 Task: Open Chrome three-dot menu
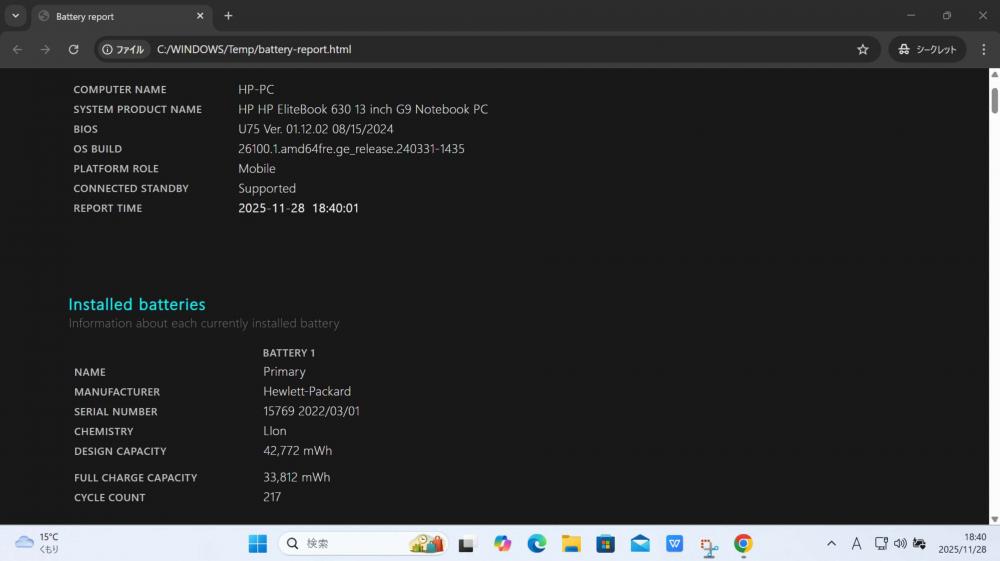click(x=983, y=49)
